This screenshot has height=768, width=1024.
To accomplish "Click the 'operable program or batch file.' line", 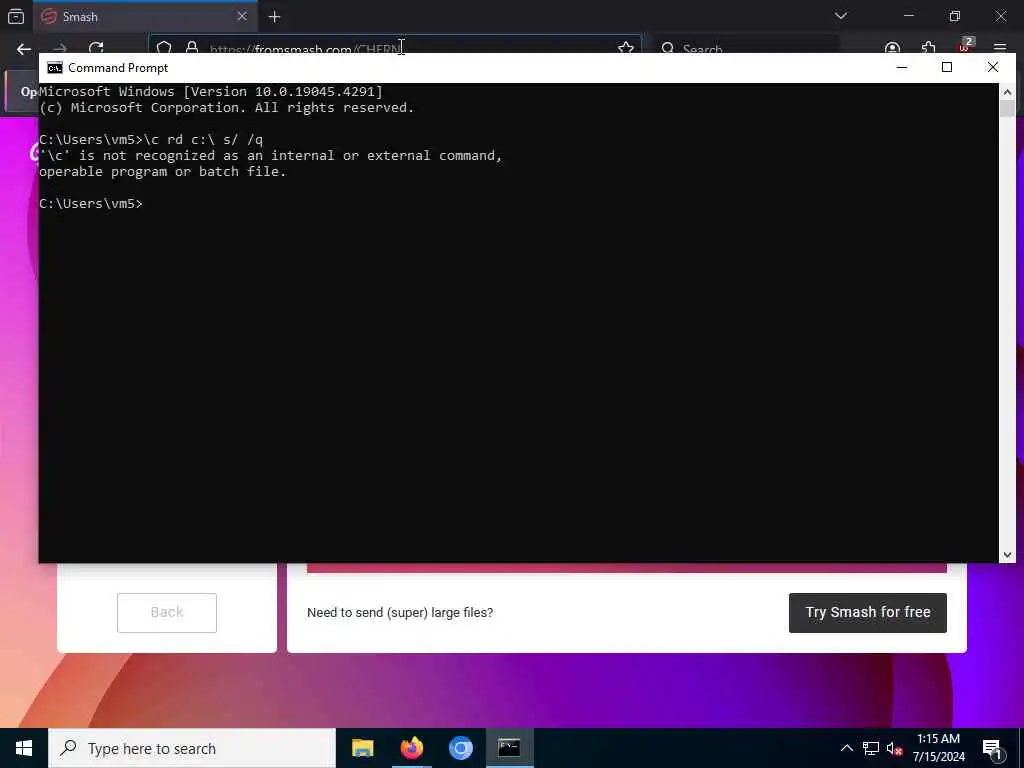I will tap(163, 172).
